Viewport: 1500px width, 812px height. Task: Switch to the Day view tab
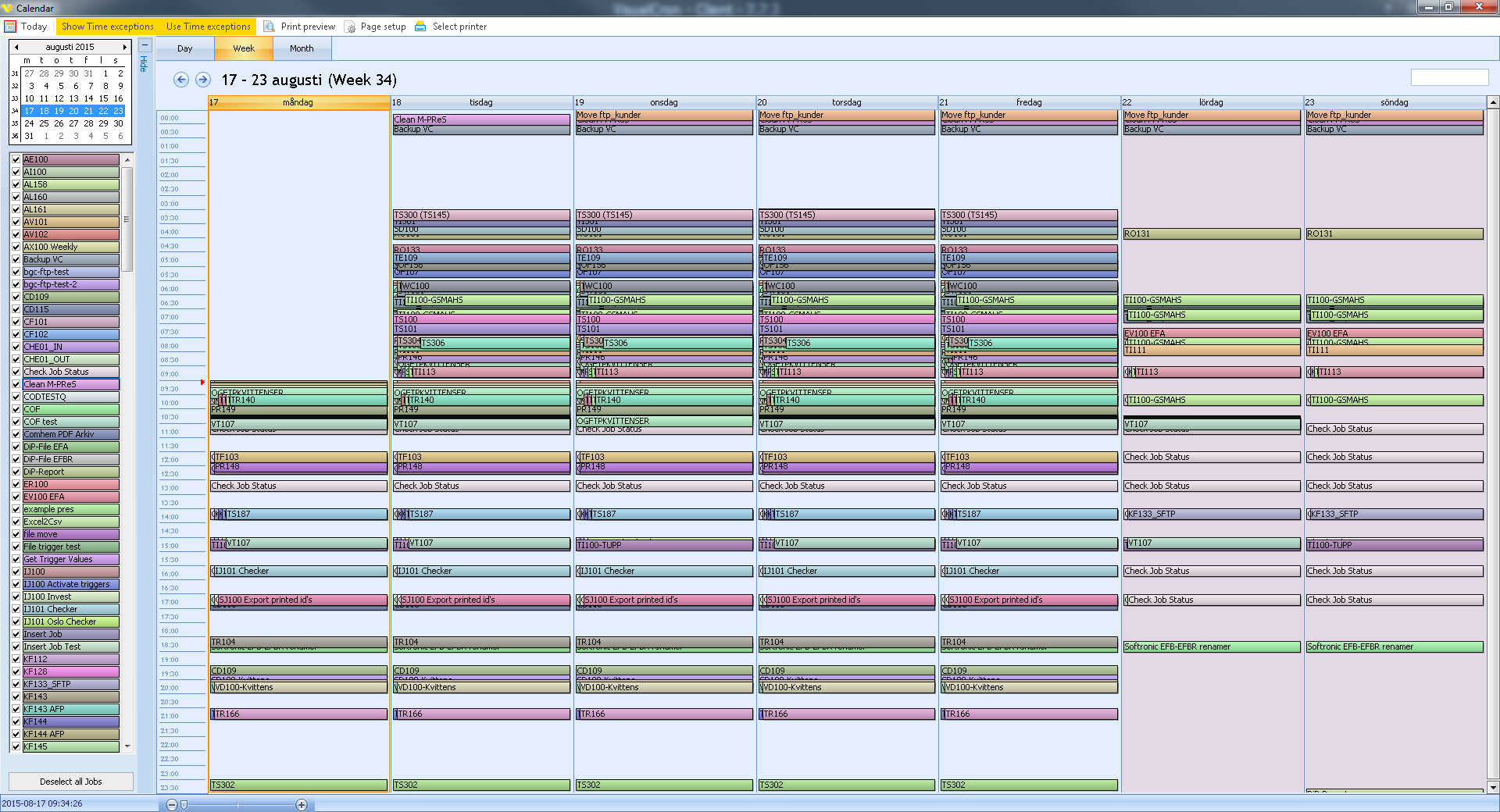(184, 48)
